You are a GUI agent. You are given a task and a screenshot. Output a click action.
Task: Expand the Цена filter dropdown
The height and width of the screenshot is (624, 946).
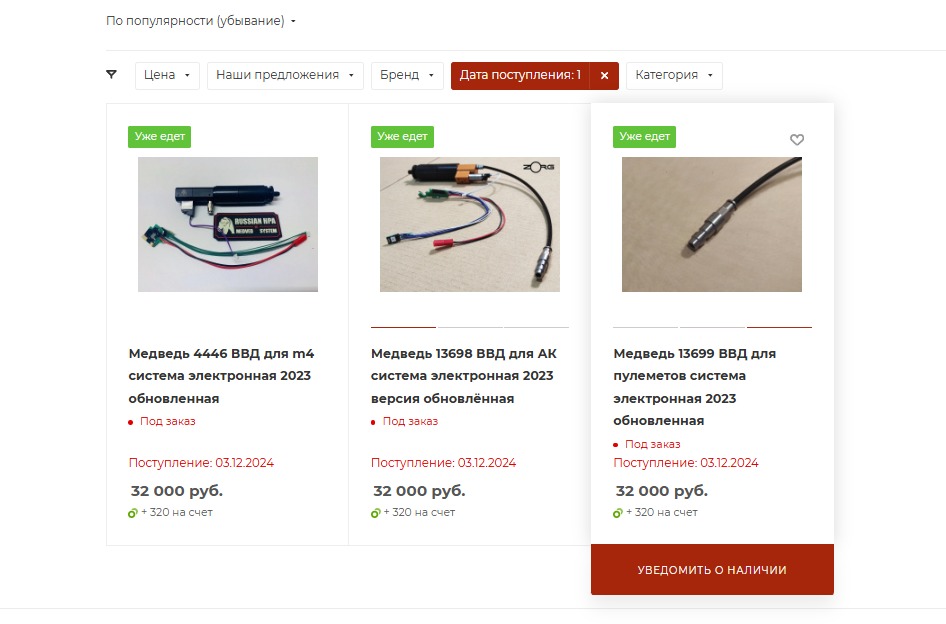167,75
